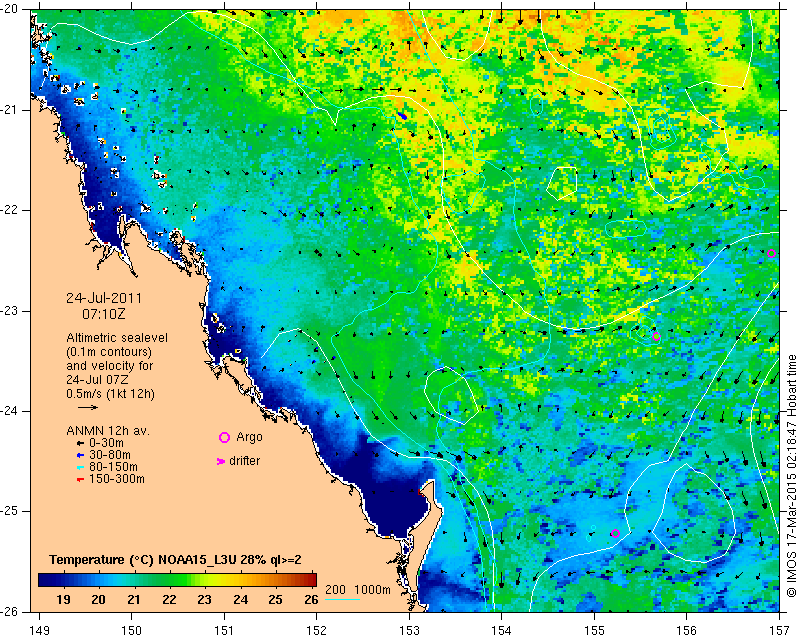Viewport: 800px width, 640px height.
Task: Click the latitude axis label -22
Action: pyautogui.click(x=10, y=210)
